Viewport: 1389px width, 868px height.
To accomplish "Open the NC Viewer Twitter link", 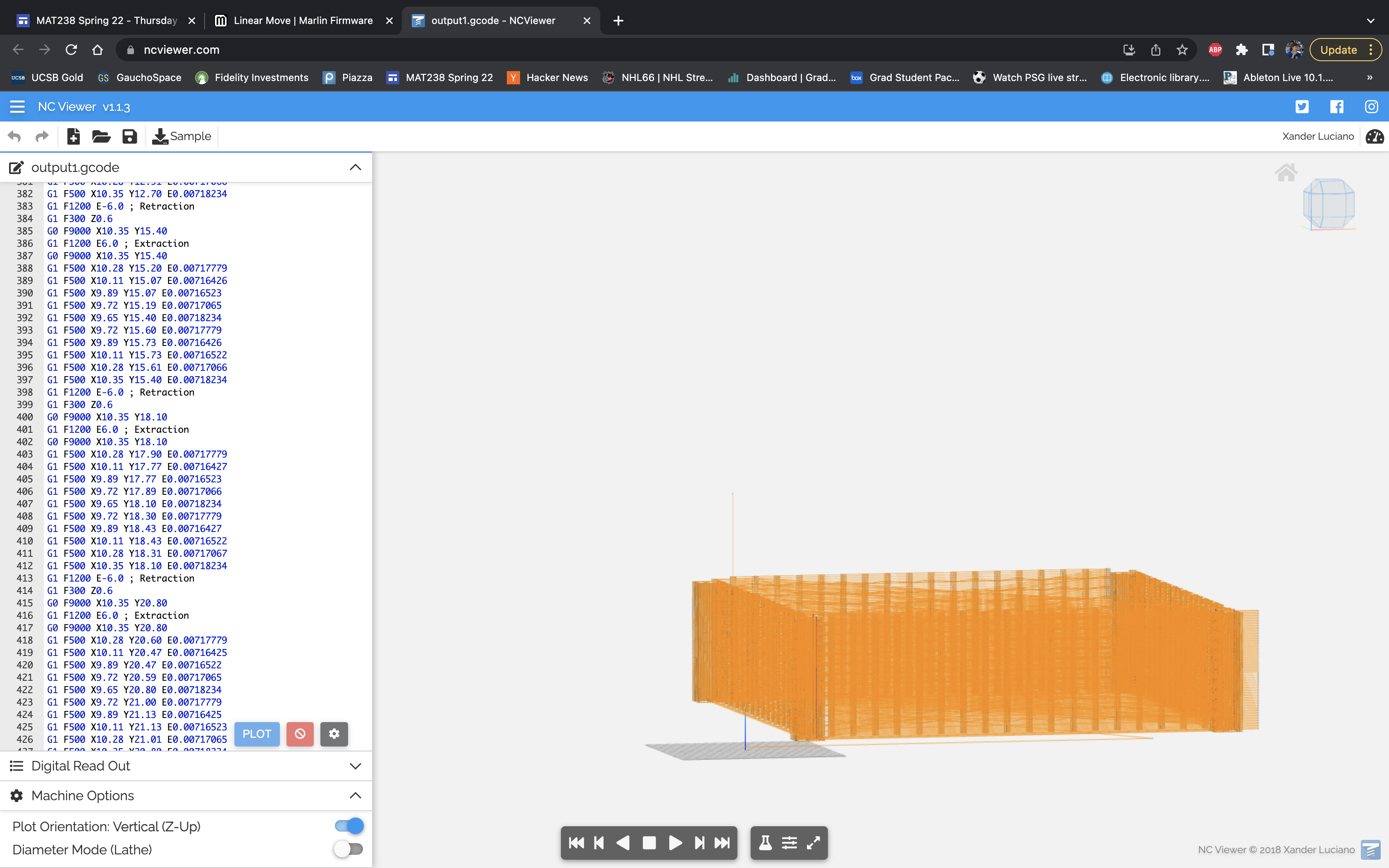I will (x=1302, y=107).
